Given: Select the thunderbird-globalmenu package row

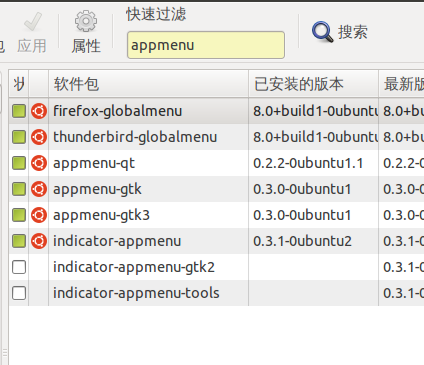Looking at the screenshot, I should click(216, 137).
